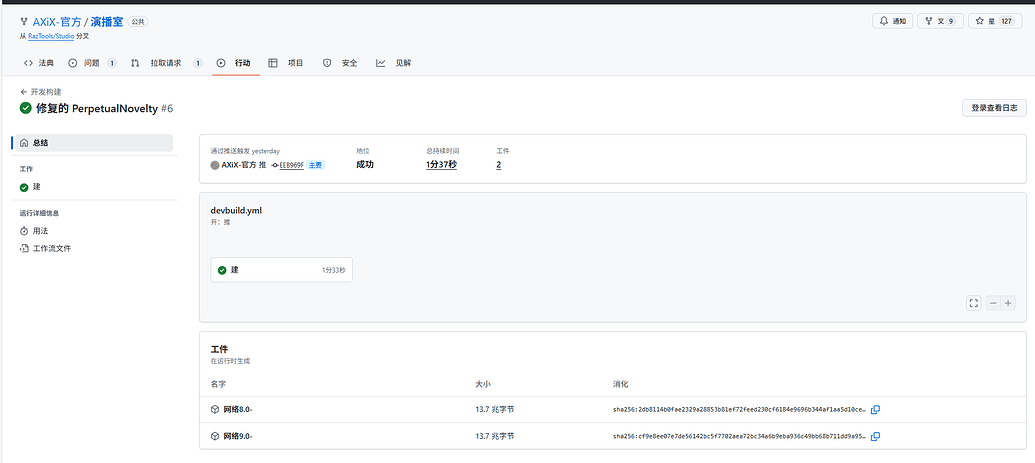Viewport: 1035px width, 463px height.
Task: Select 总结 in the left sidebar
Action: (92, 143)
